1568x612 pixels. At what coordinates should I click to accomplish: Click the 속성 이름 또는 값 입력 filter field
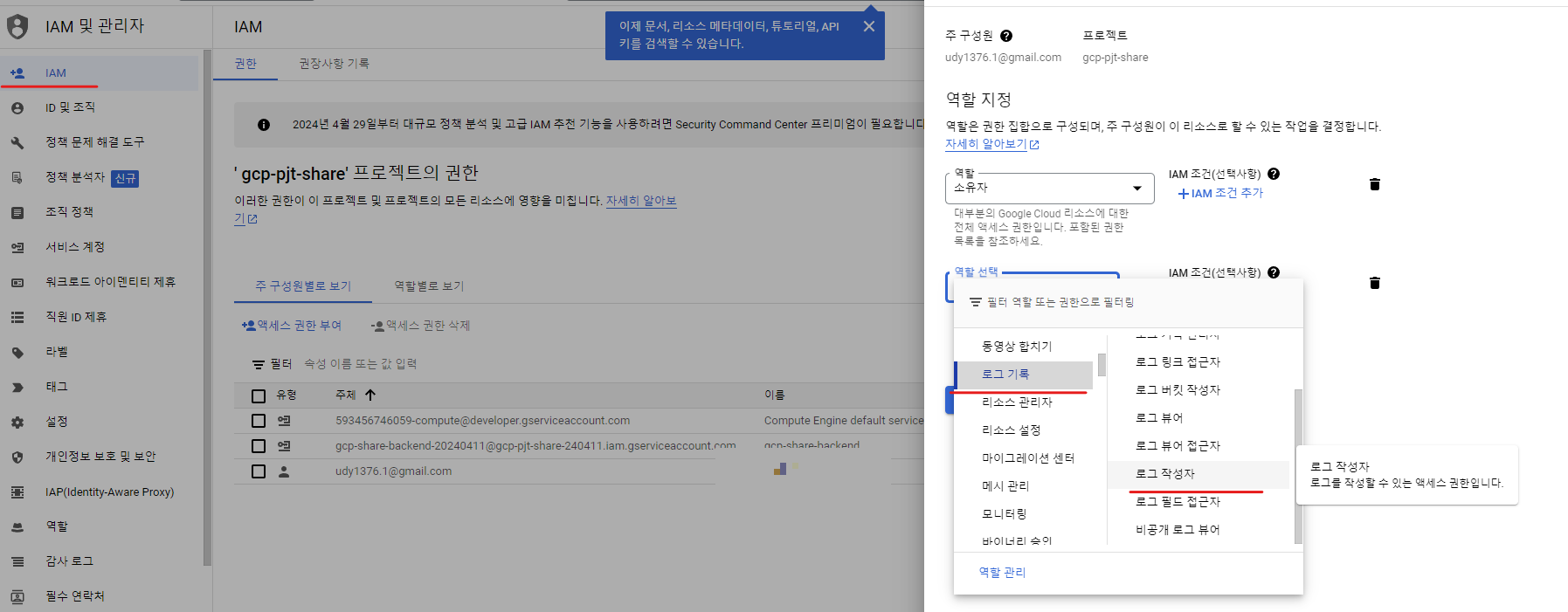pyautogui.click(x=360, y=364)
